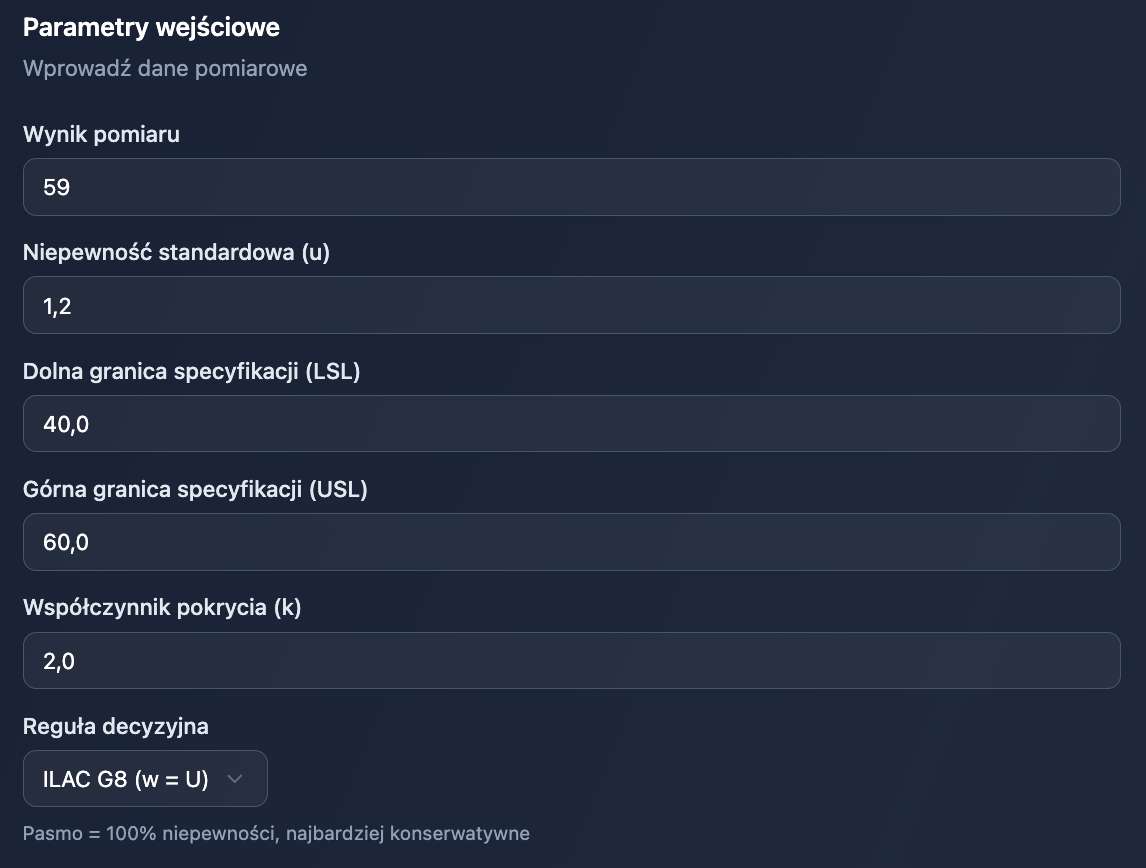Image resolution: width=1146 pixels, height=868 pixels.
Task: Focus the Współczynnik pokrycia (k) input
Action: [571, 661]
